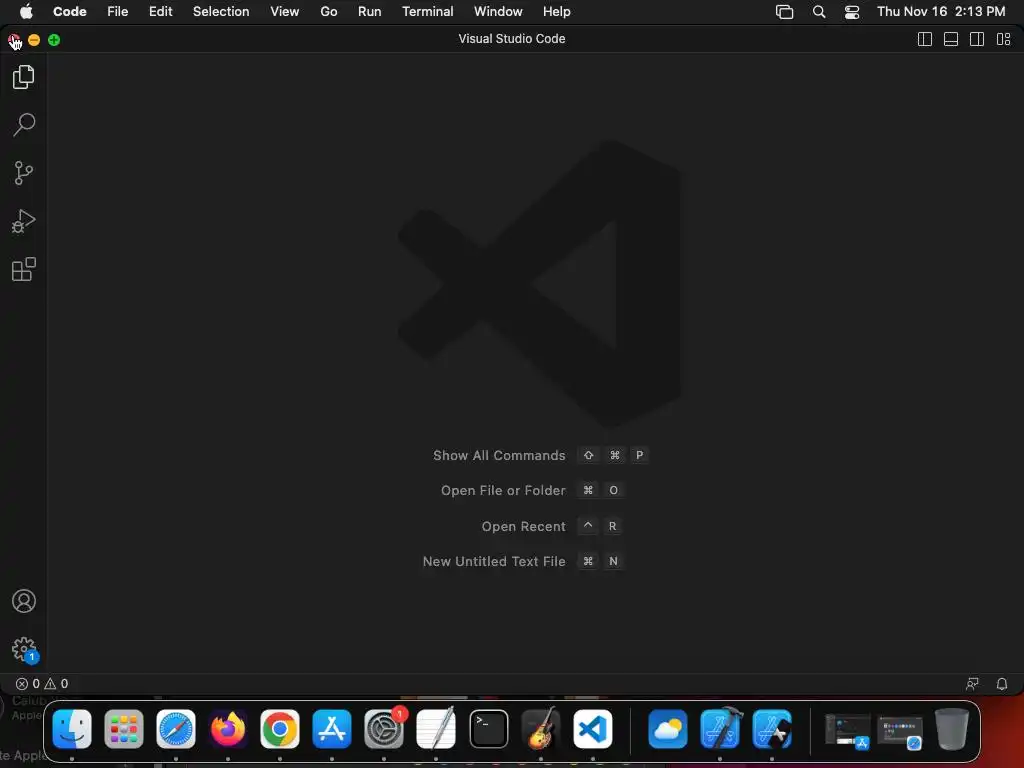The image size is (1024, 768).
Task: Open the Search view in activity bar
Action: (x=24, y=125)
